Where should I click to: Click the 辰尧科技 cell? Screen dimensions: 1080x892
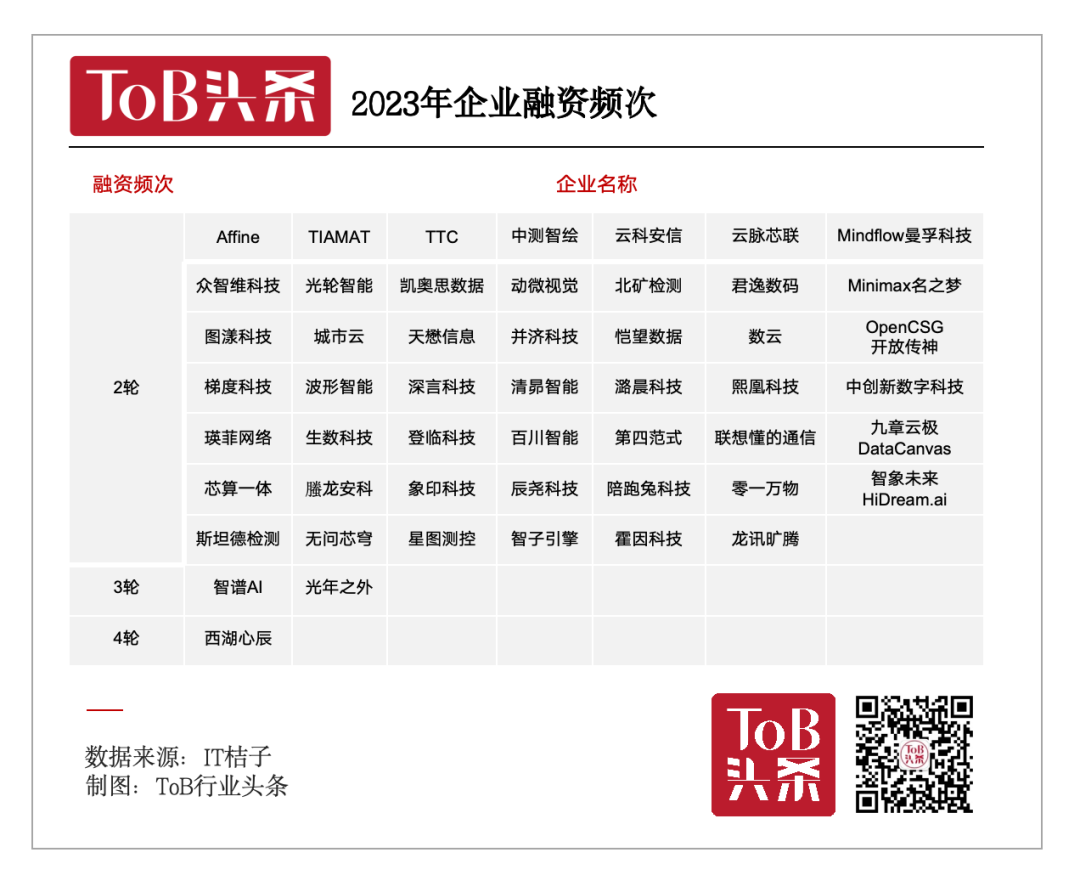point(544,489)
